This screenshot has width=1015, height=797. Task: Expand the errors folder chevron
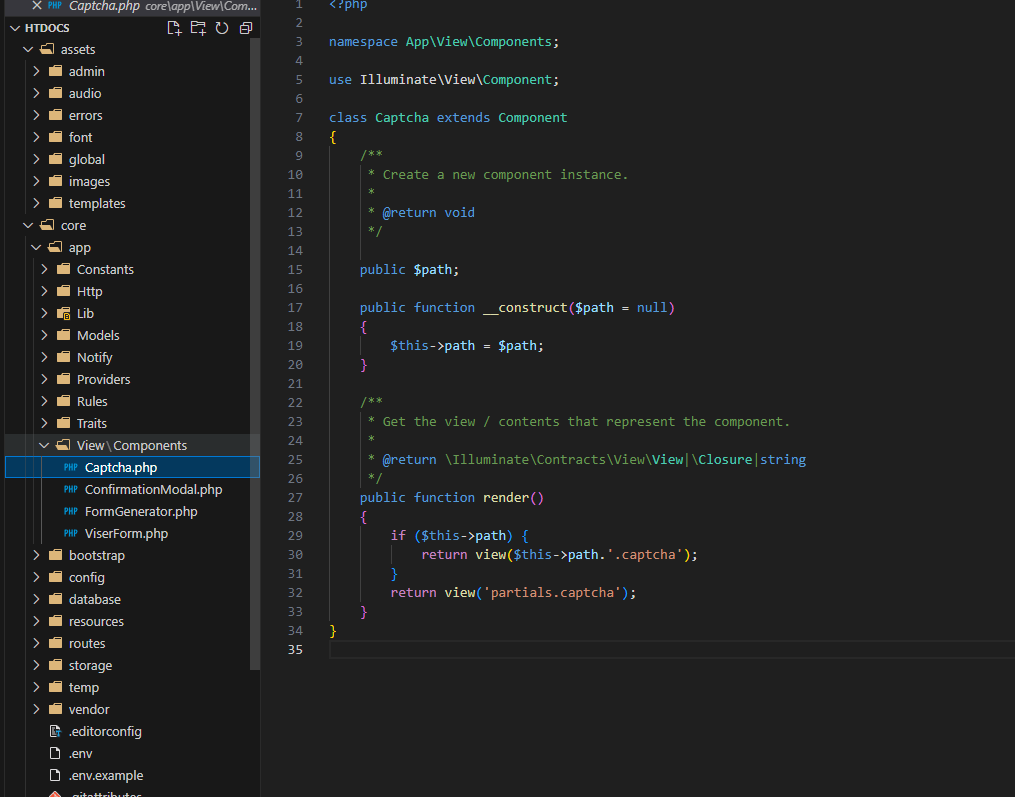click(36, 115)
